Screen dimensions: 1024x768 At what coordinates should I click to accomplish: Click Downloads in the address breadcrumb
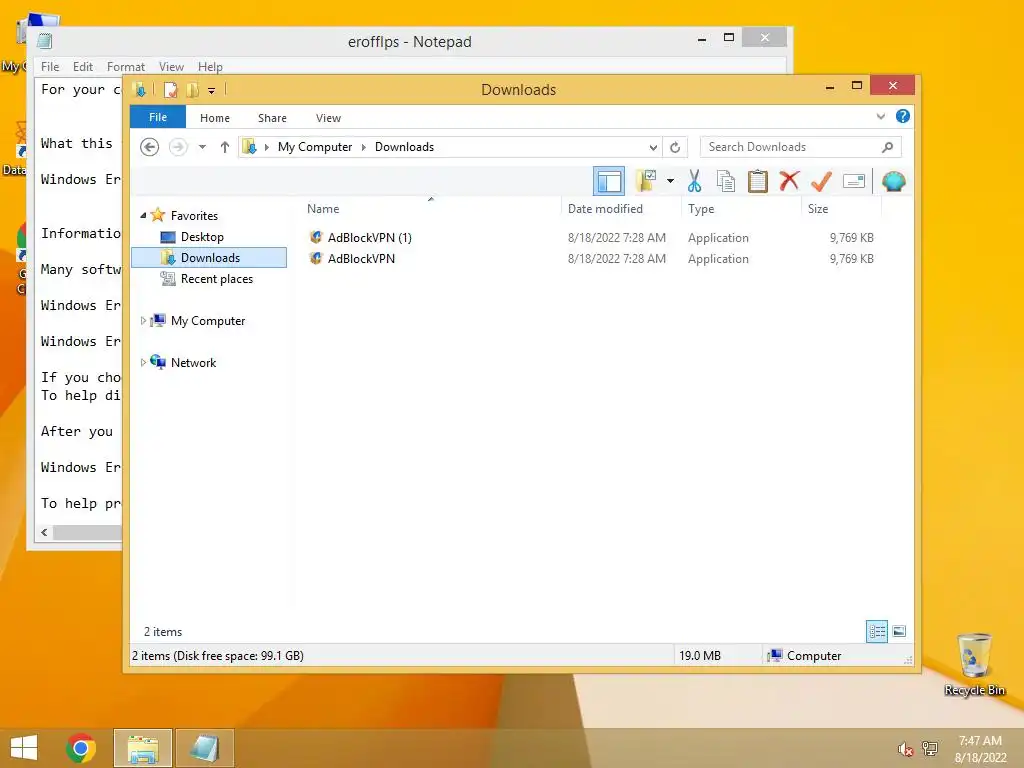click(404, 147)
